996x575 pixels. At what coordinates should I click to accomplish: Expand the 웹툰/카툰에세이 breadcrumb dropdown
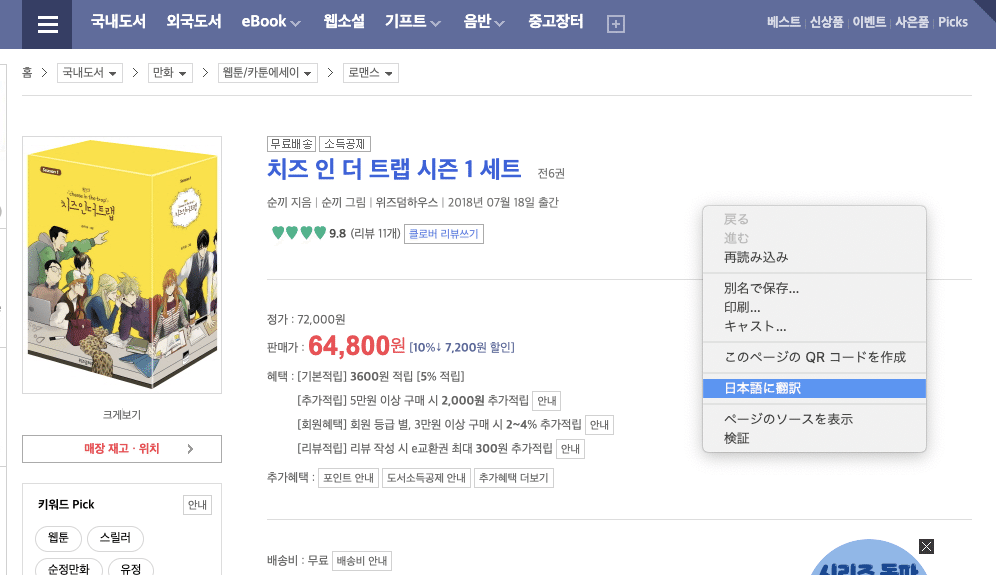coord(267,72)
